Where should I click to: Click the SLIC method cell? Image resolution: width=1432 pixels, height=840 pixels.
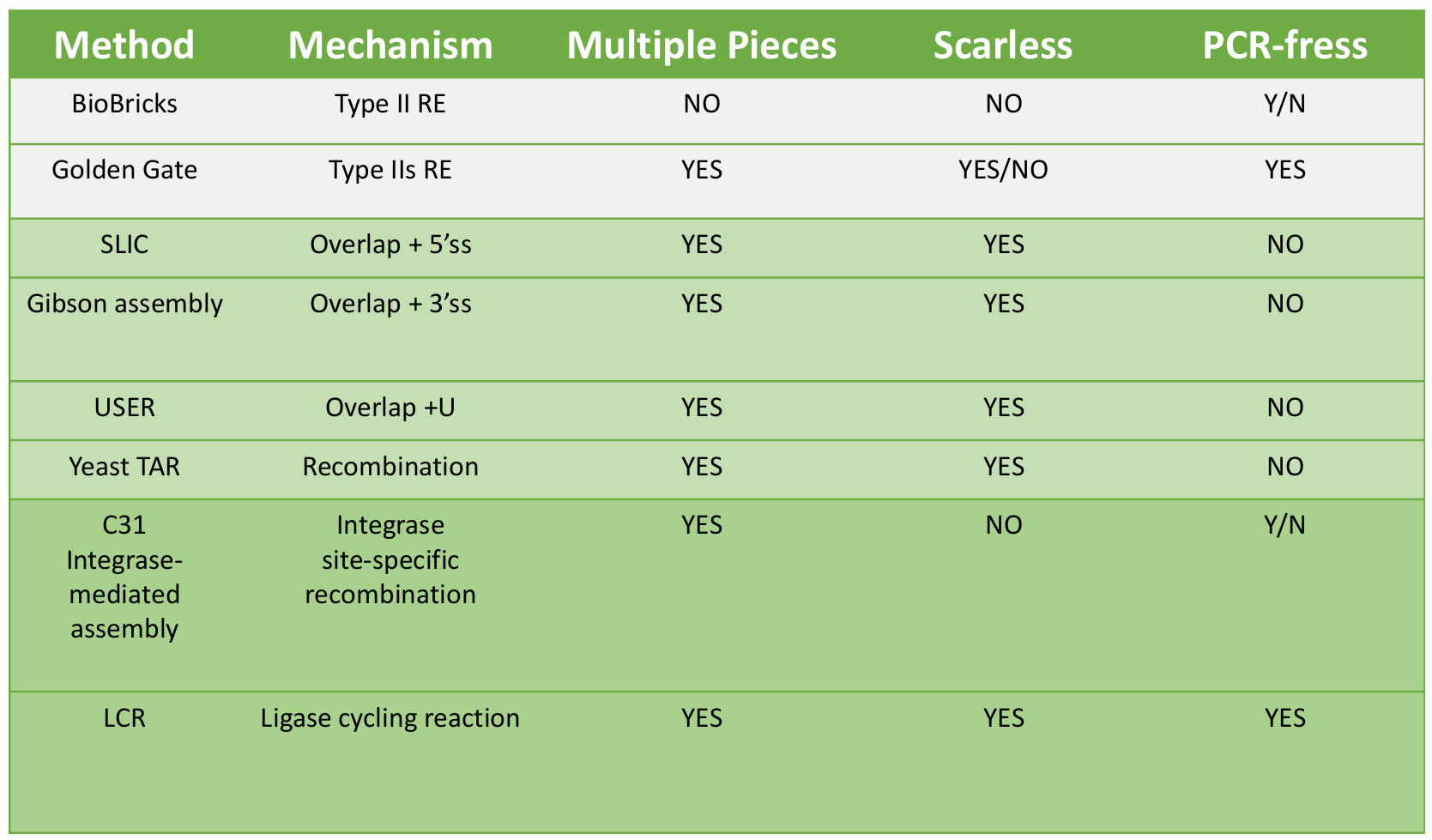(x=124, y=245)
